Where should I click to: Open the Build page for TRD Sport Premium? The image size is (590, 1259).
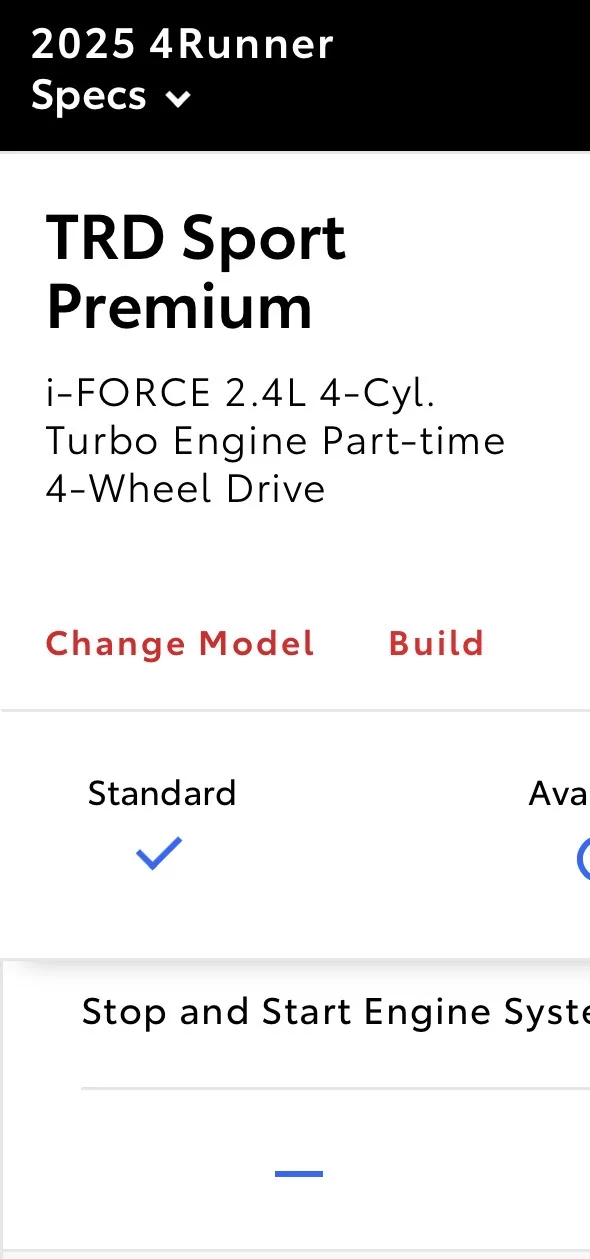pos(436,643)
